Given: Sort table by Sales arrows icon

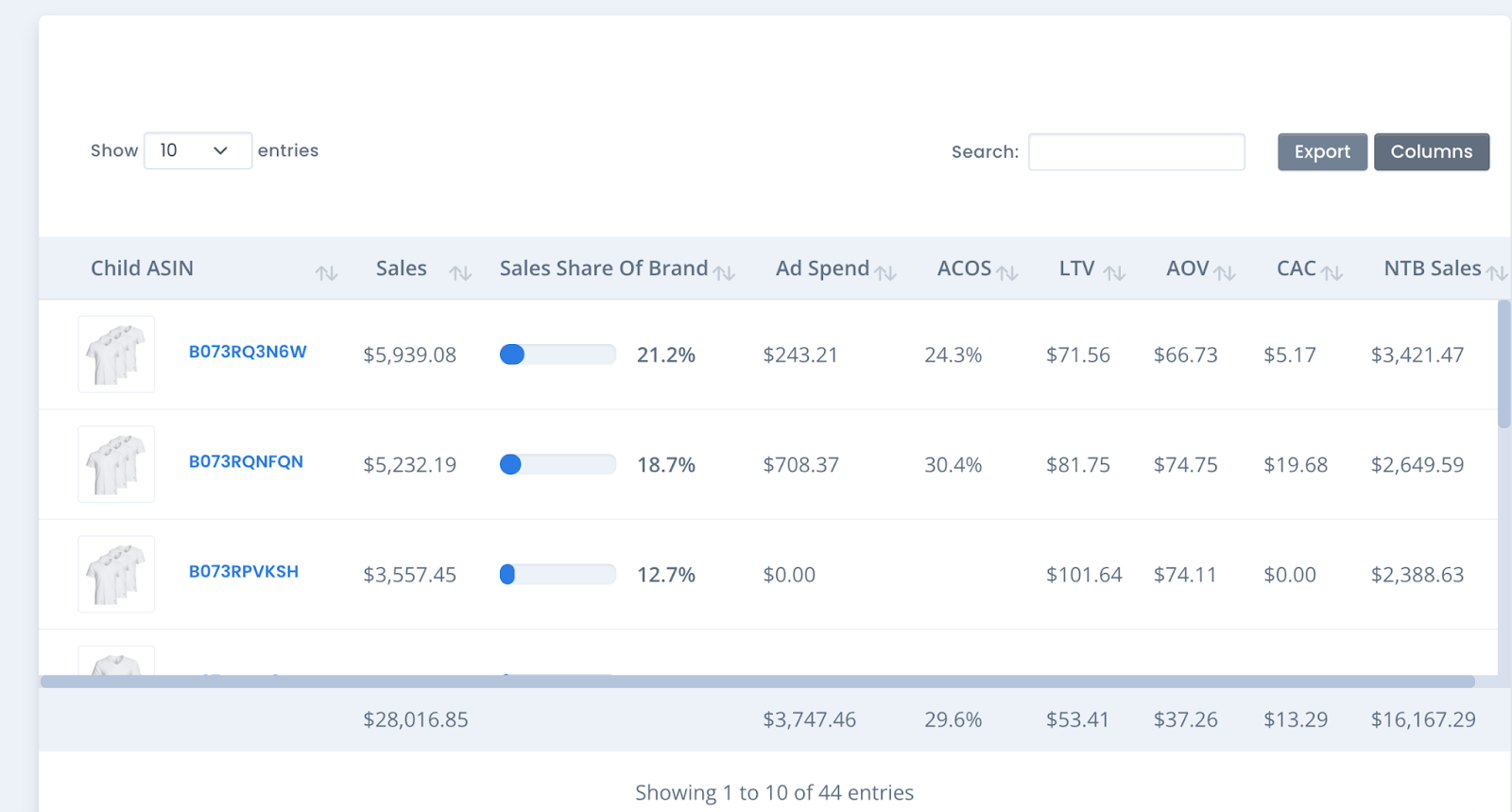Looking at the screenshot, I should (460, 273).
